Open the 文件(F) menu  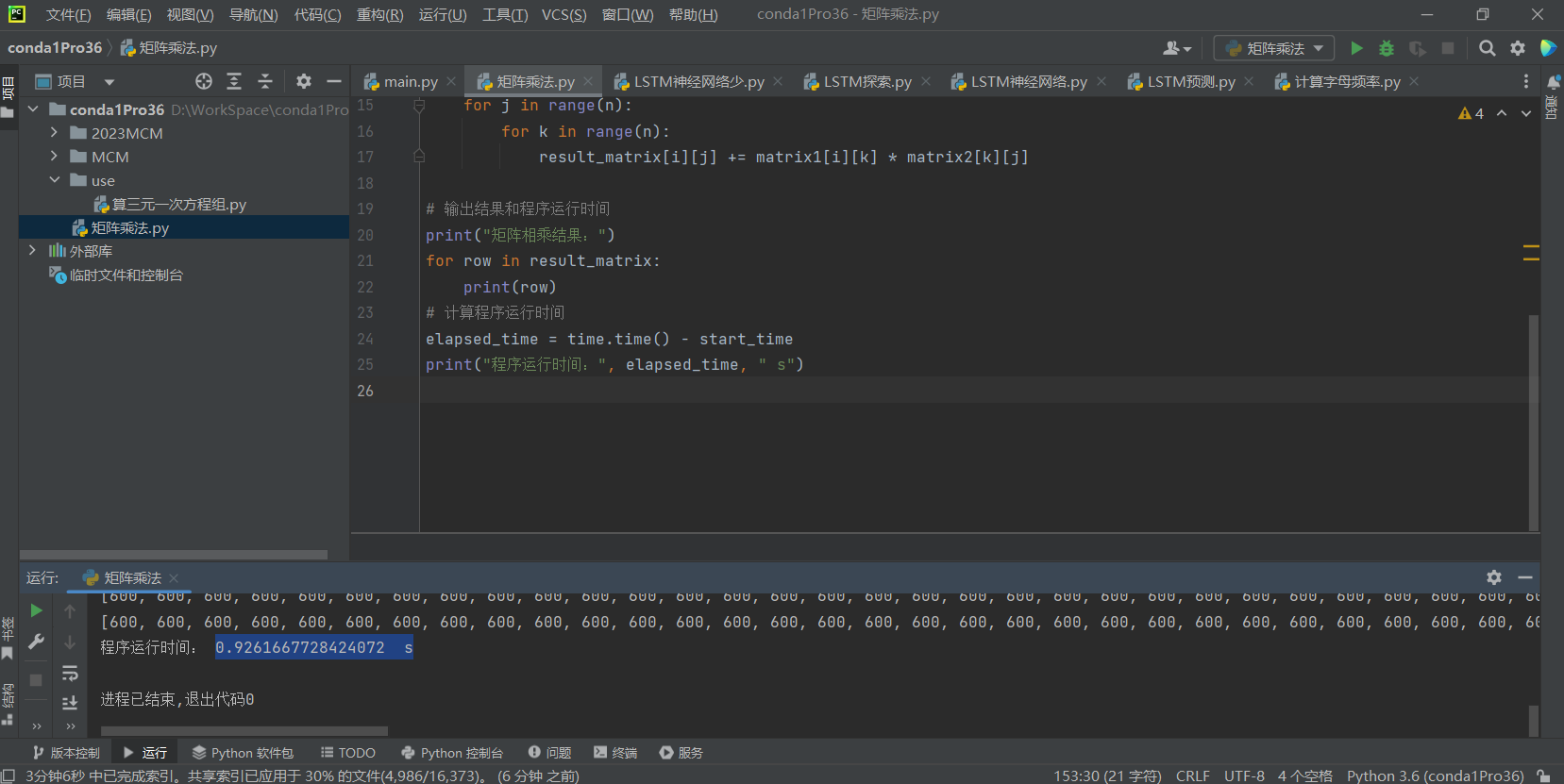[x=68, y=14]
